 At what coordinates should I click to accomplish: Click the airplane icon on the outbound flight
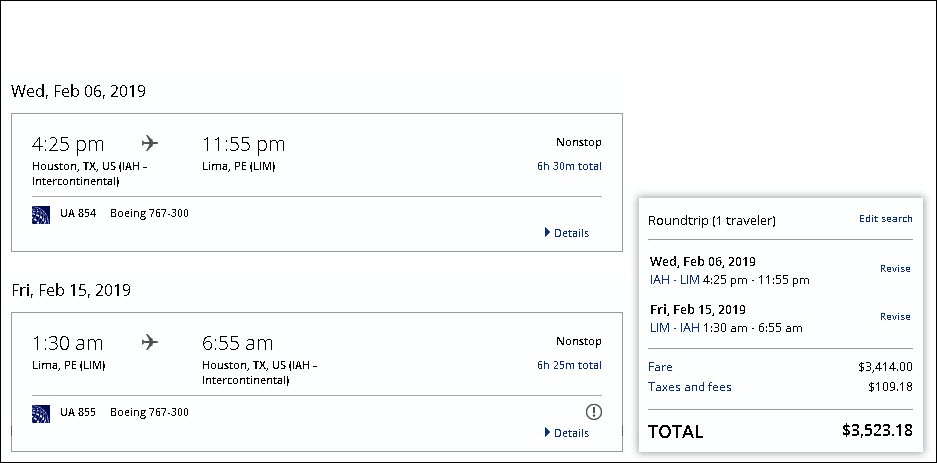(150, 143)
